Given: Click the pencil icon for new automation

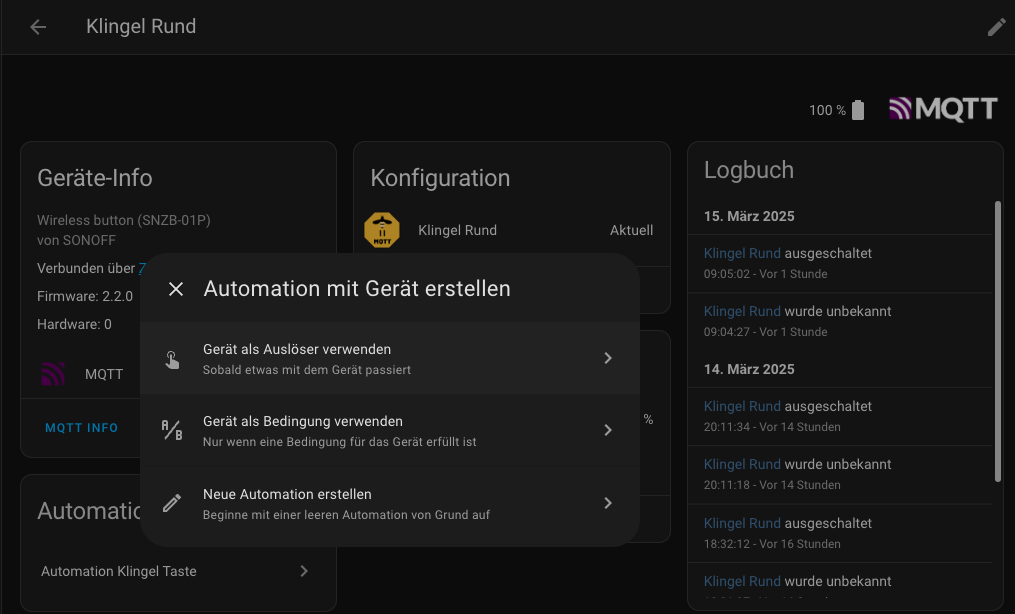Looking at the screenshot, I should coord(172,503).
